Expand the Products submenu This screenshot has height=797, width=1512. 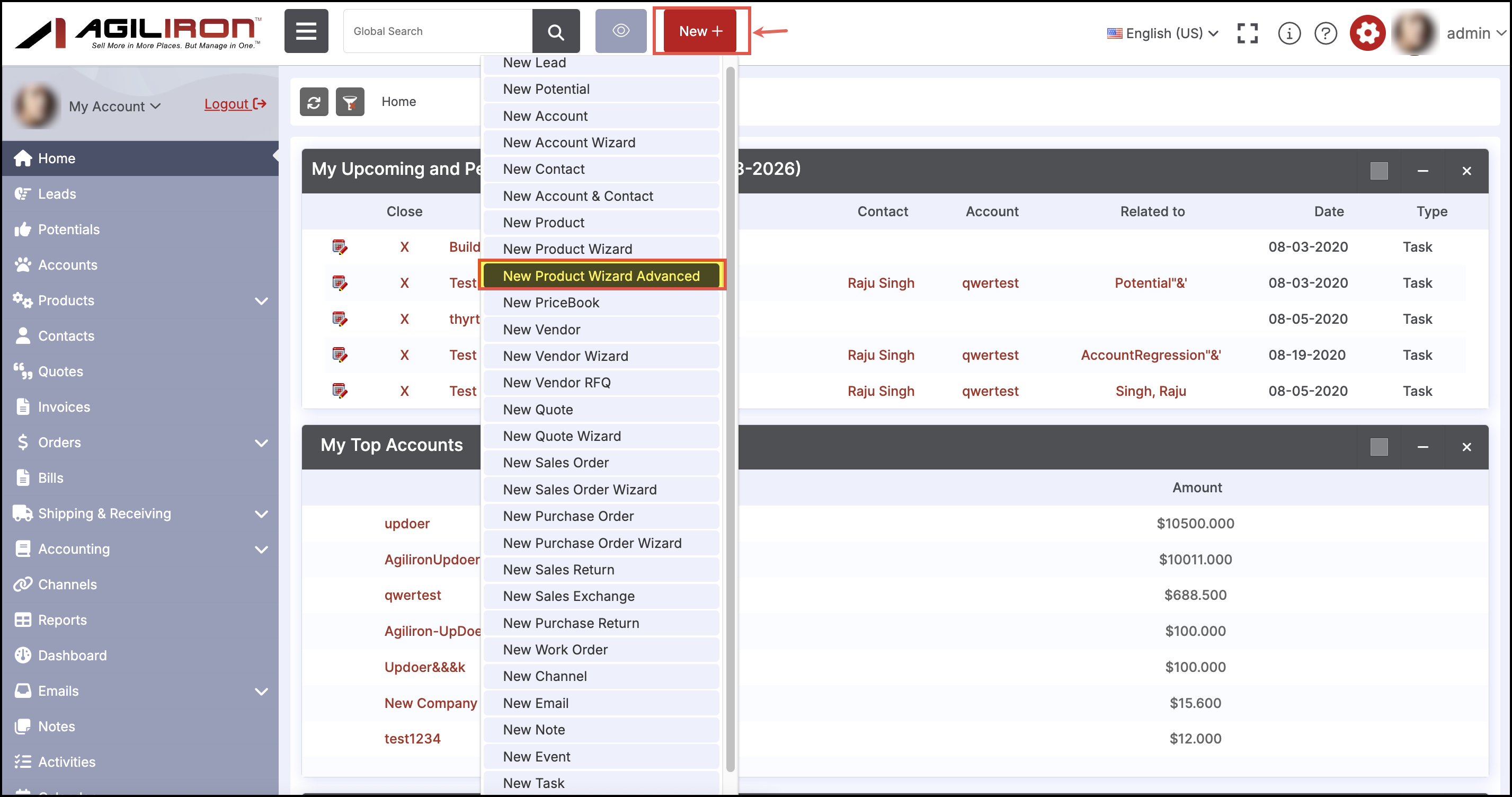pyautogui.click(x=261, y=300)
